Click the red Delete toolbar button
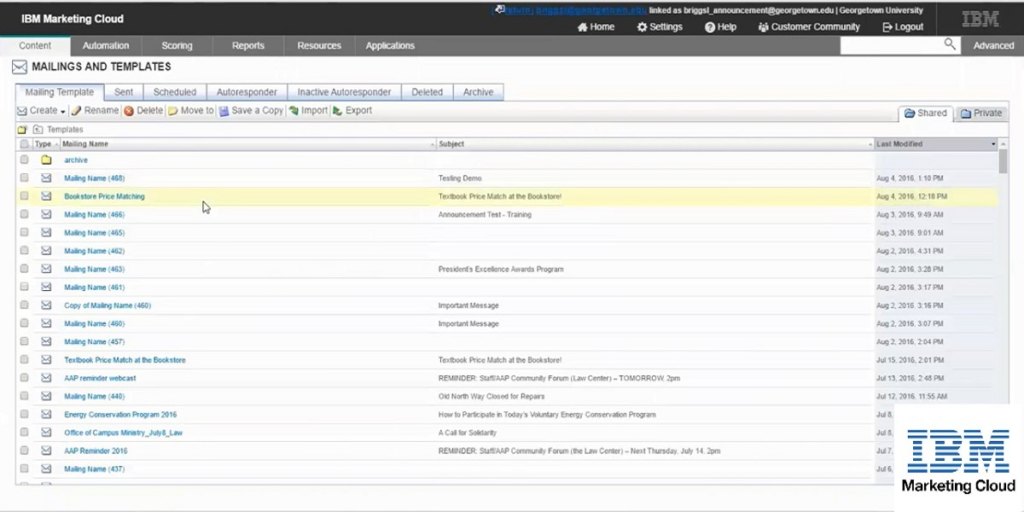This screenshot has width=1024, height=512. (144, 111)
